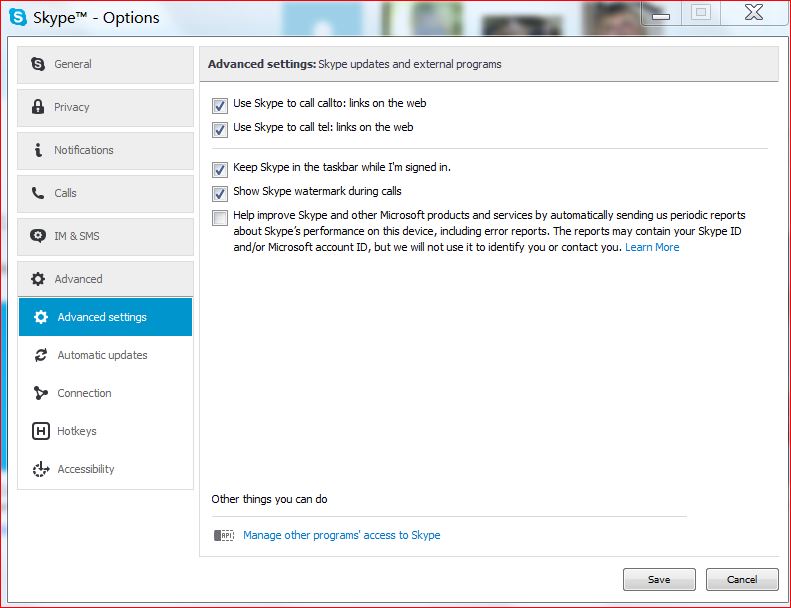Image resolution: width=791 pixels, height=608 pixels.
Task: Close the Skype Options window
Action: 754,13
